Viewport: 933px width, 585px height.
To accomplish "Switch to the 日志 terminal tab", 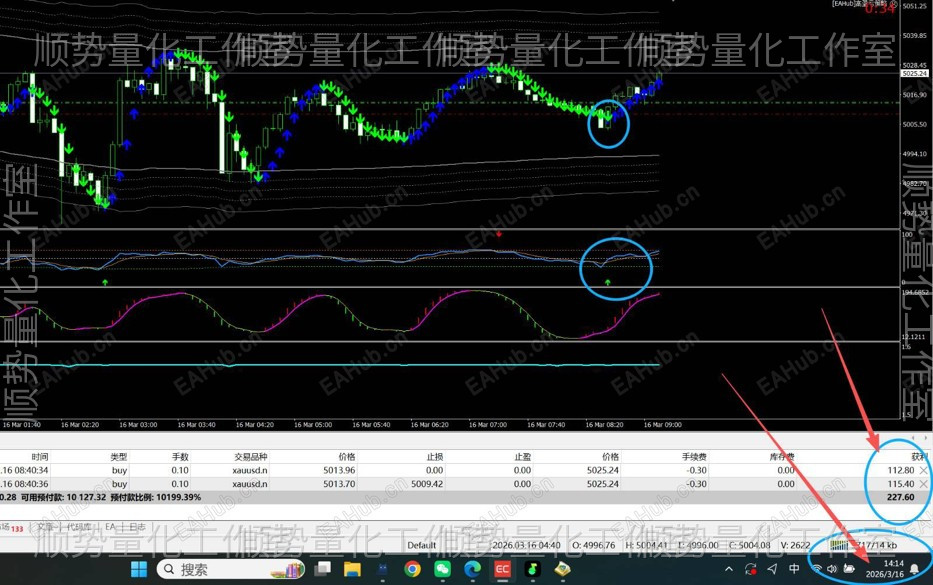I will tap(137, 527).
